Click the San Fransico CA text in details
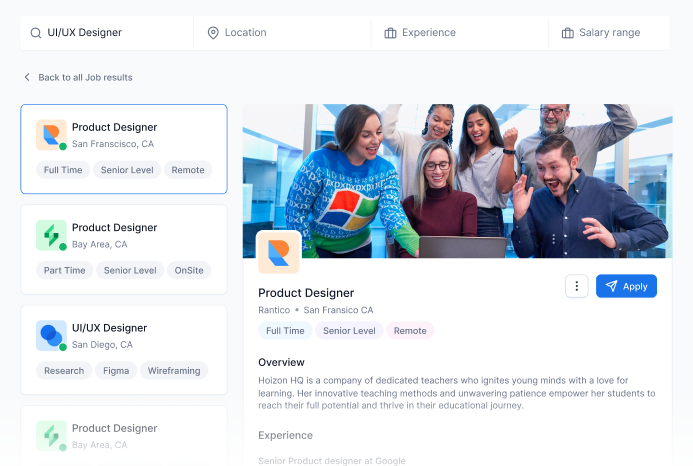Screen dimensions: 693x466 [338, 310]
